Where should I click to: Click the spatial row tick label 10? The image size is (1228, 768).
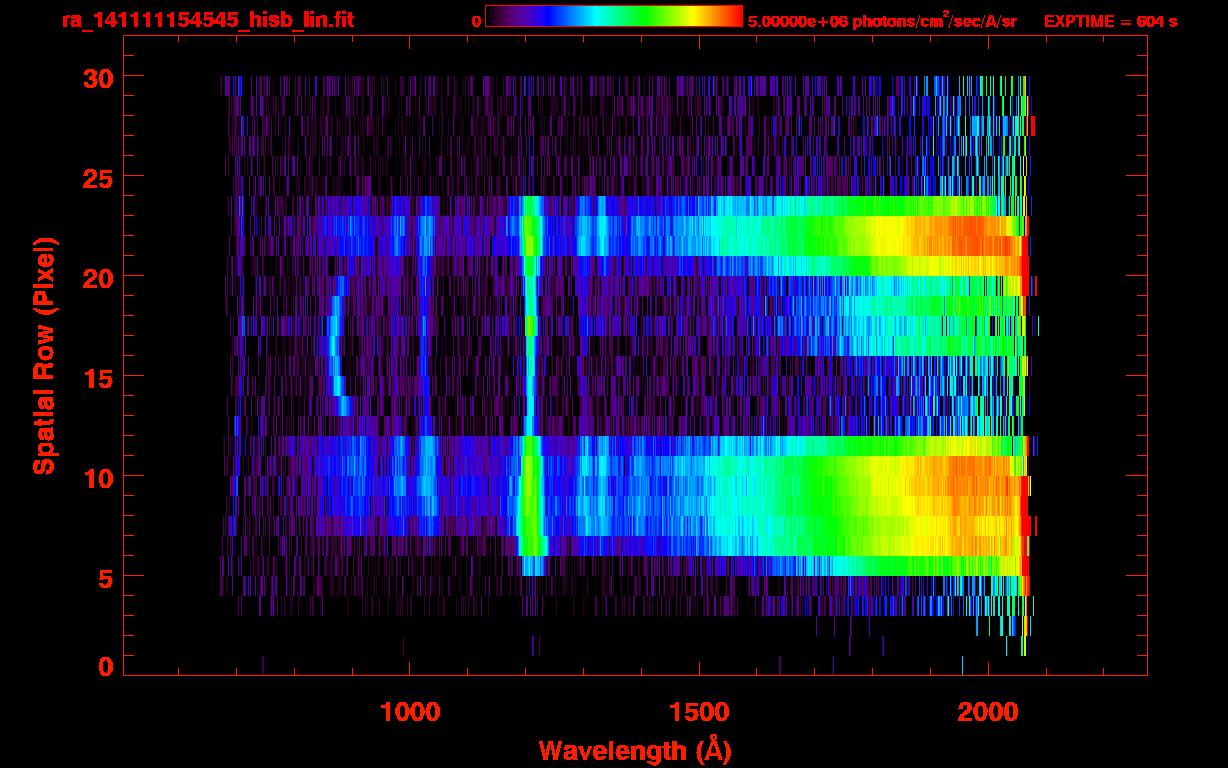tap(98, 477)
